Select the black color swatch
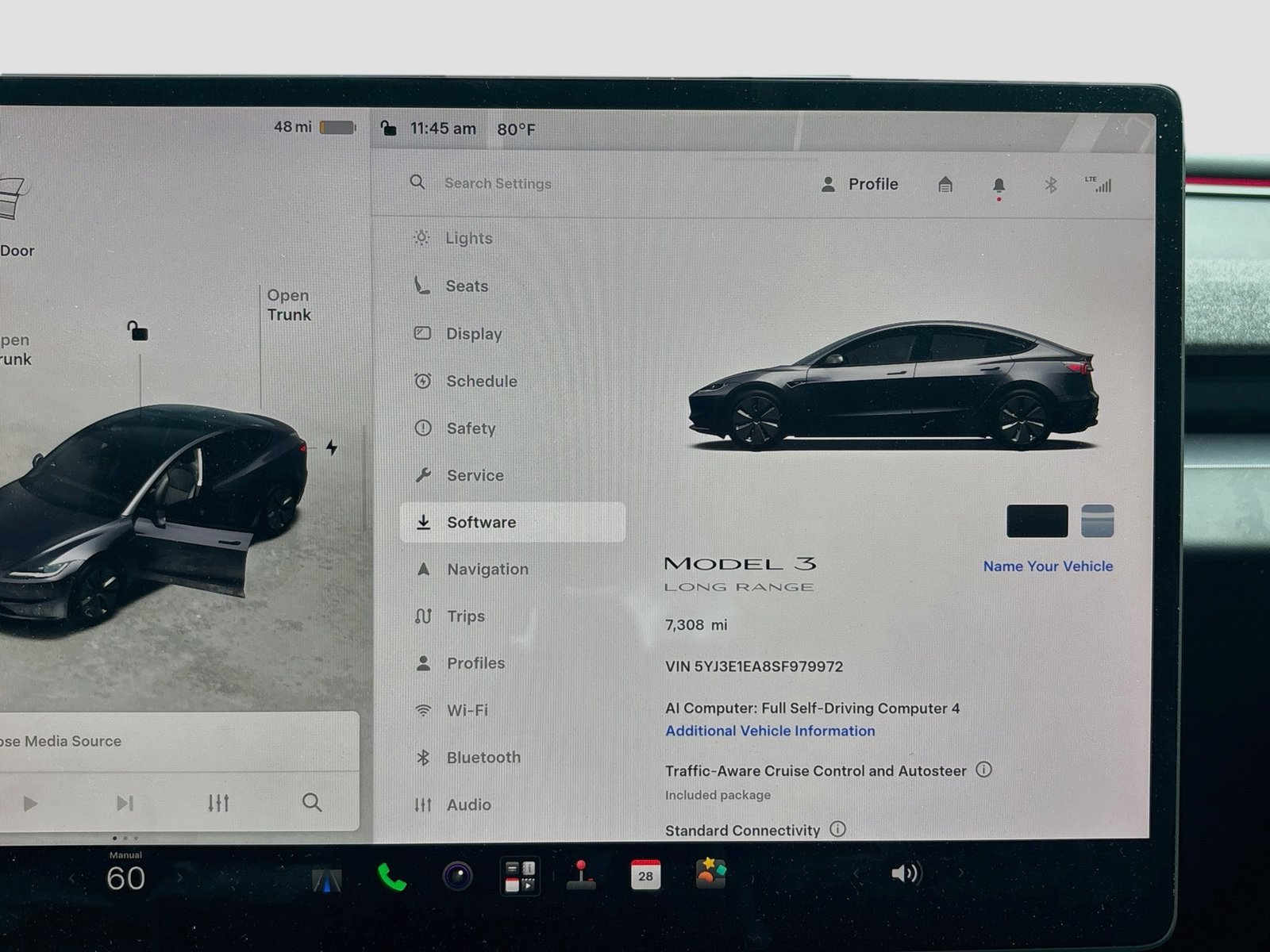This screenshot has width=1270, height=952. 1037,521
